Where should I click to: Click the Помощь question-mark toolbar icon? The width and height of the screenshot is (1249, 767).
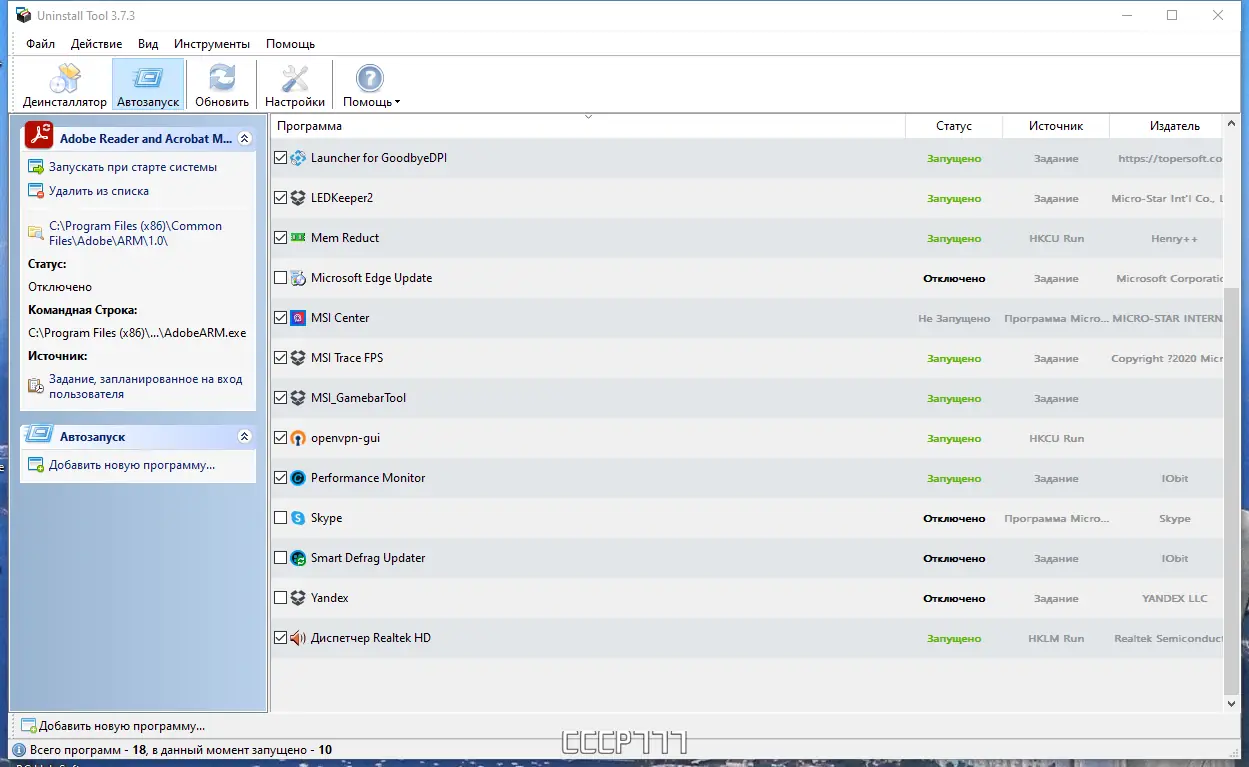370,79
